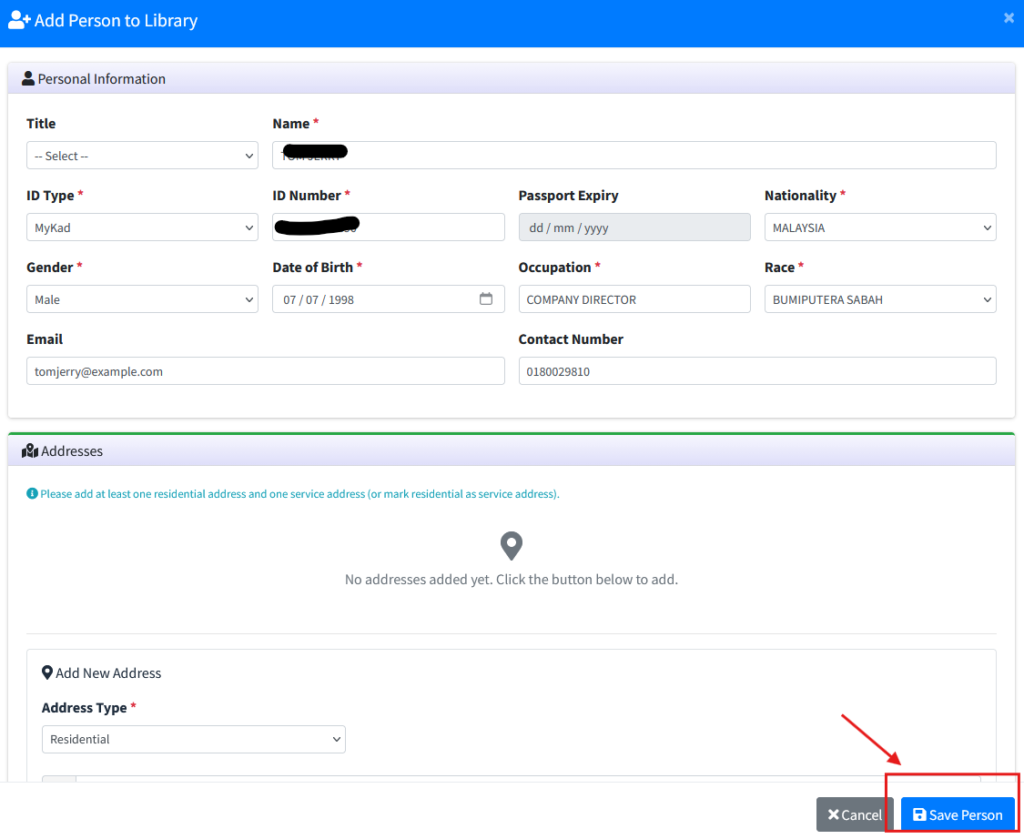Click the Addresses section map icon
Viewport: 1024px width, 839px height.
(x=30, y=451)
